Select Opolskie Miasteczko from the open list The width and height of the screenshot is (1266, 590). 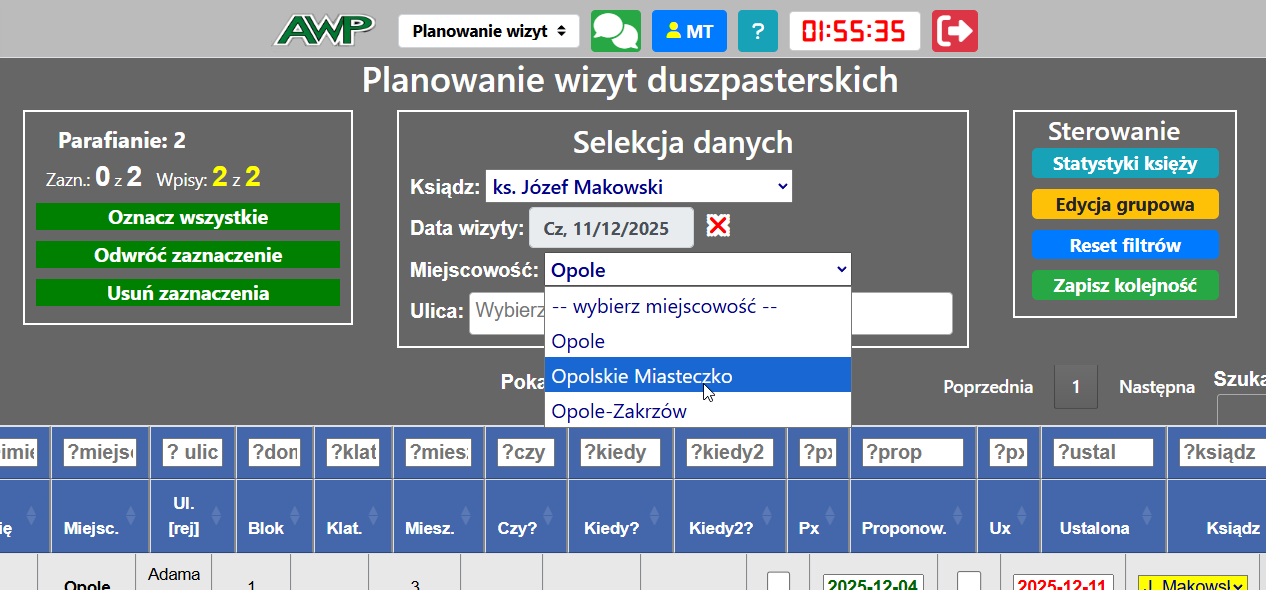tap(650, 375)
